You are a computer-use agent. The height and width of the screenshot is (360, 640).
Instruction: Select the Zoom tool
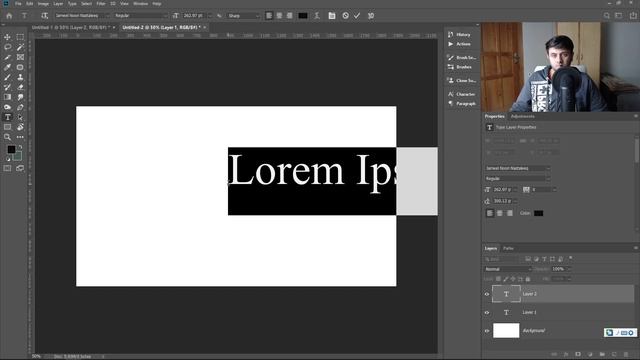(x=7, y=137)
